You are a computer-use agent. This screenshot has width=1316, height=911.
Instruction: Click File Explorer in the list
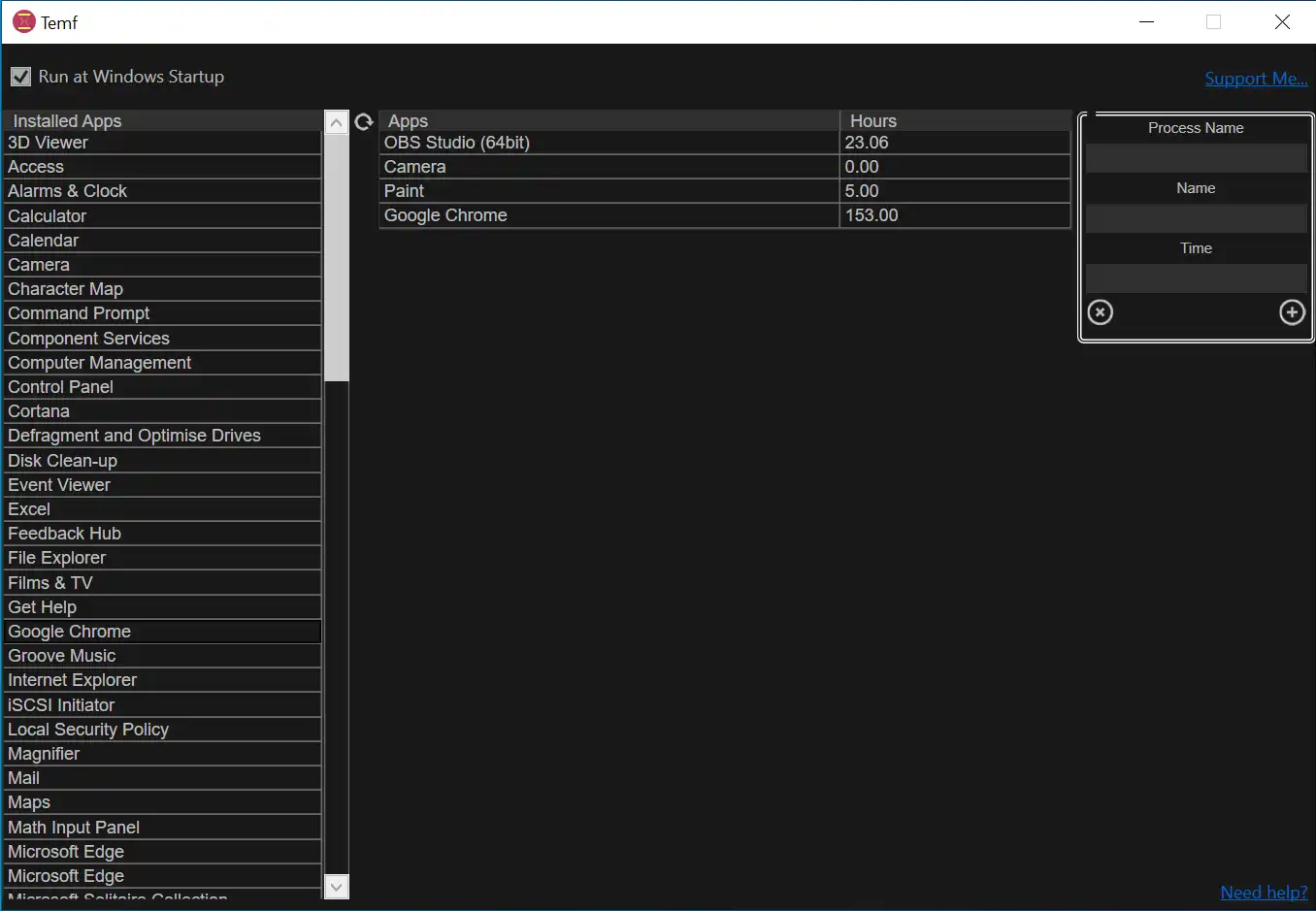[162, 558]
